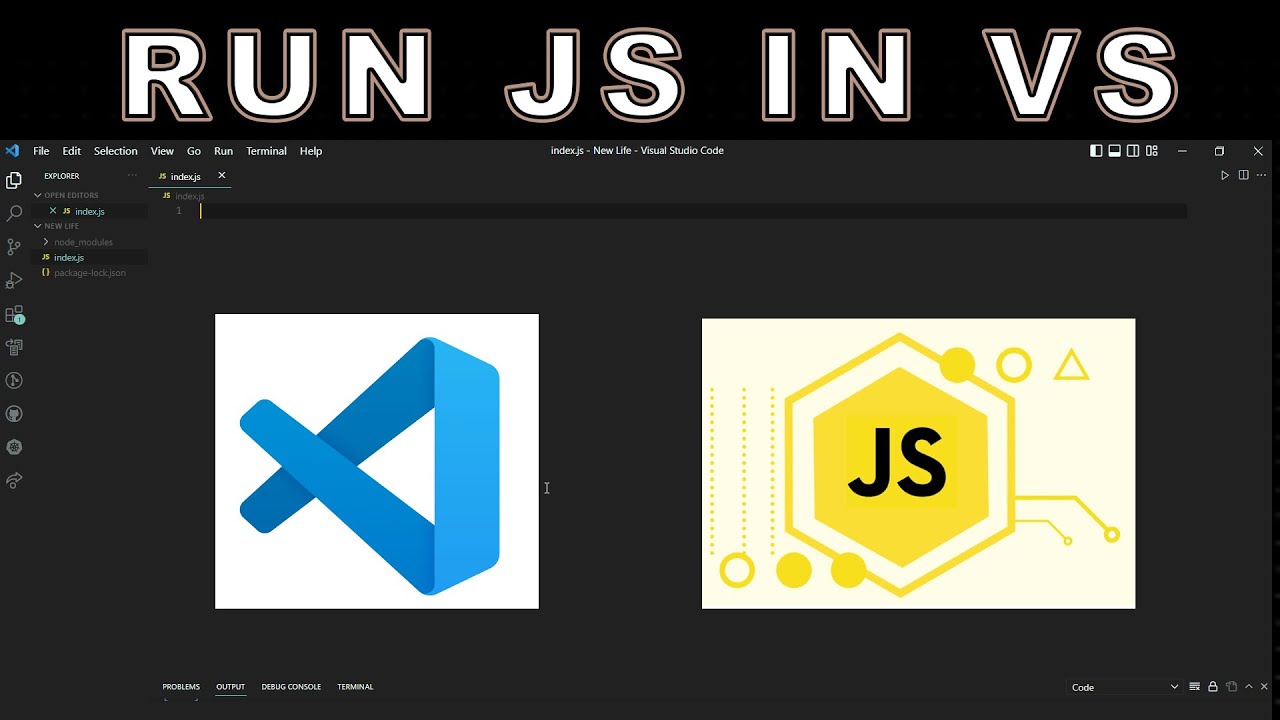Close index.js in Open Editors list

(x=53, y=211)
